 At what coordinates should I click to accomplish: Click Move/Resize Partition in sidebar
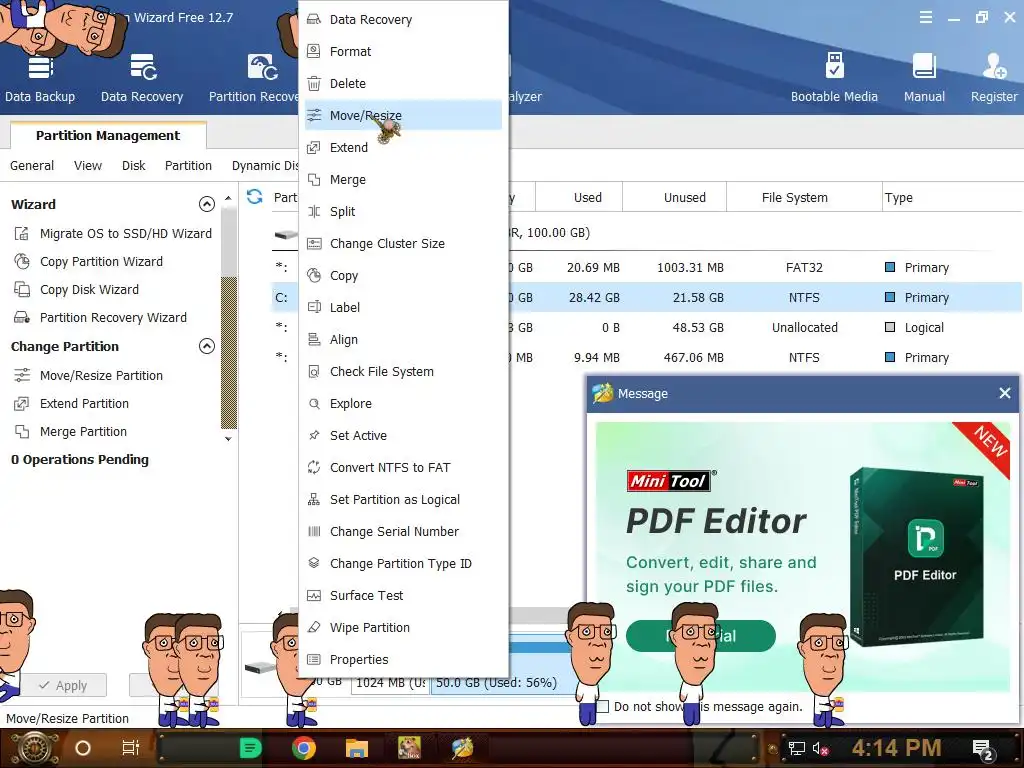(88, 376)
